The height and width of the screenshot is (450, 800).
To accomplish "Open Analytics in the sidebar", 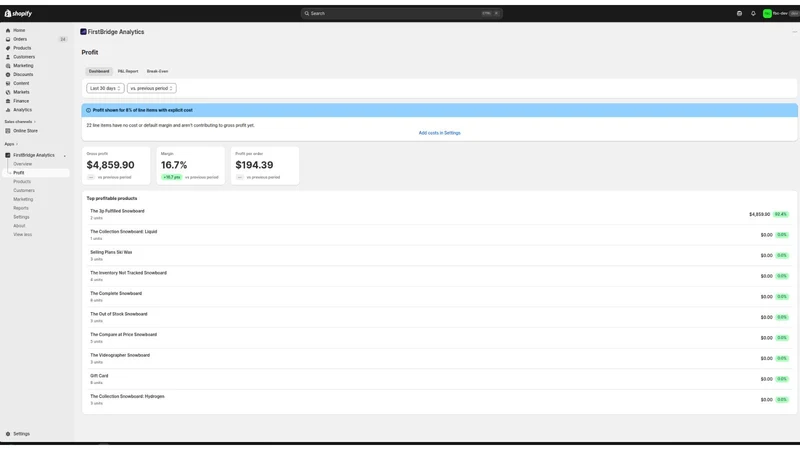I will pyautogui.click(x=22, y=110).
